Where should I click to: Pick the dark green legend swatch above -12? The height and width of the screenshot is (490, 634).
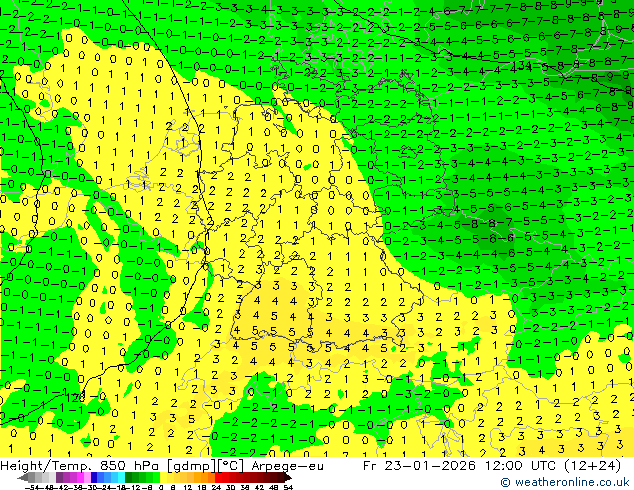click(x=128, y=478)
